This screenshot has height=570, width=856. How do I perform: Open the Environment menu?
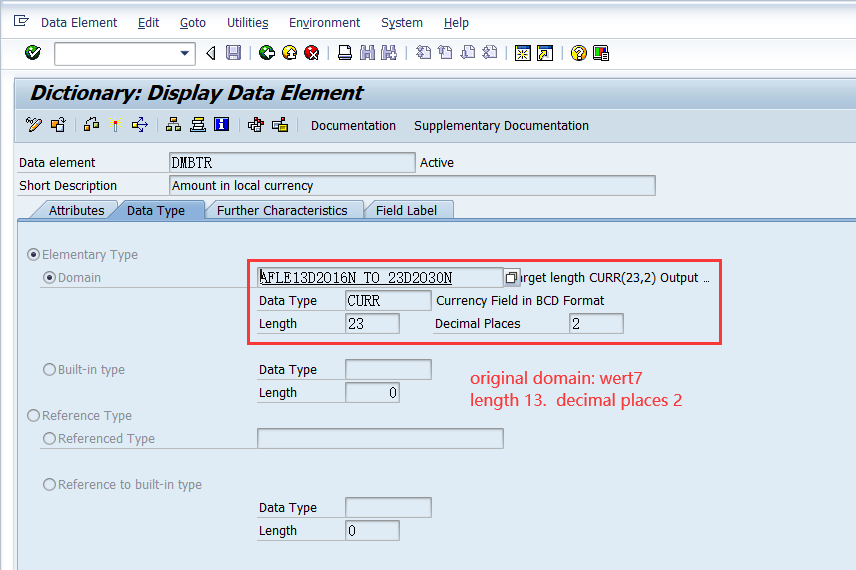(324, 22)
